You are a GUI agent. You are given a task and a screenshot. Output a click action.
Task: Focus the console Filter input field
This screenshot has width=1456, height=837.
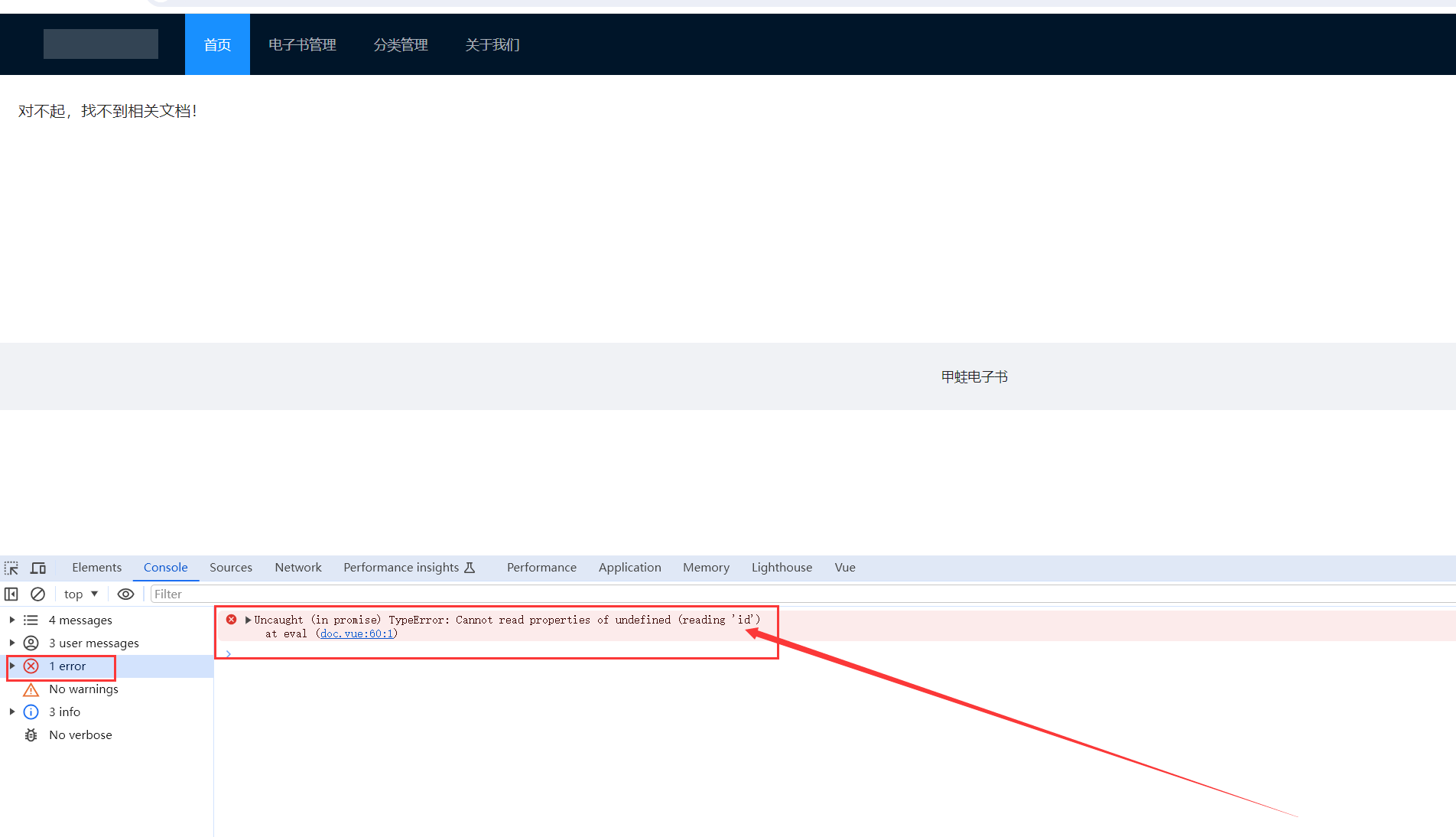point(803,594)
